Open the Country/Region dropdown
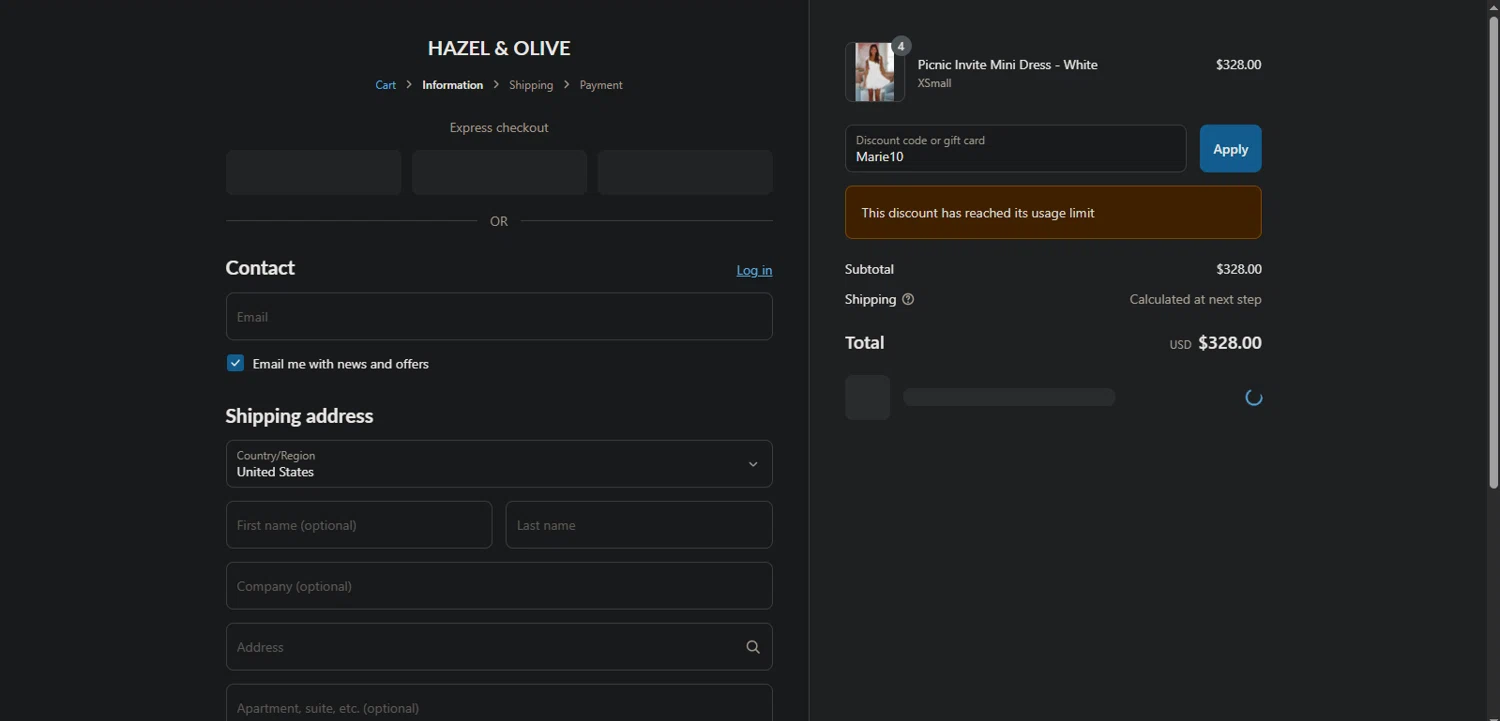 click(x=499, y=464)
